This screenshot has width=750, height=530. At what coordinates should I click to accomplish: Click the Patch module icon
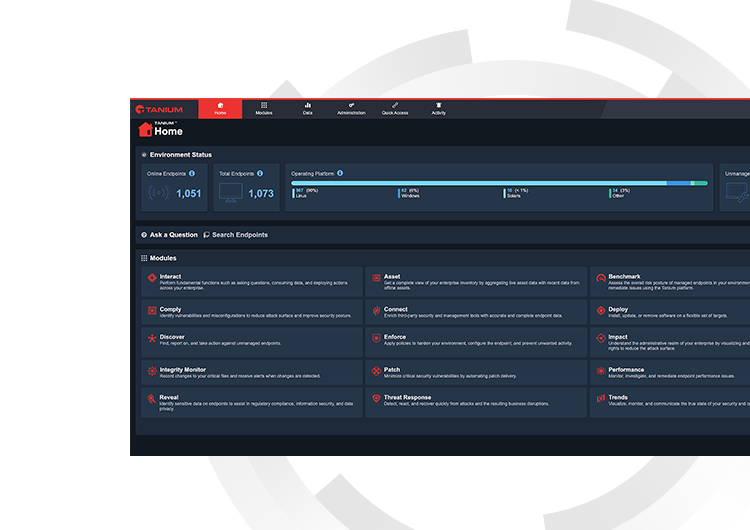point(376,371)
